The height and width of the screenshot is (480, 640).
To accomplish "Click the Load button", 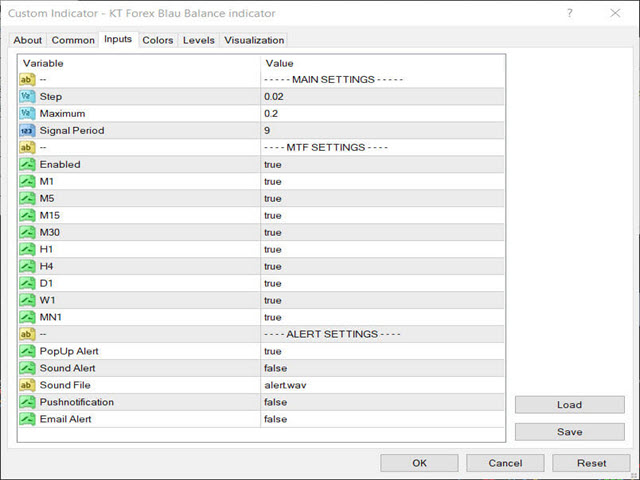I will coord(569,404).
